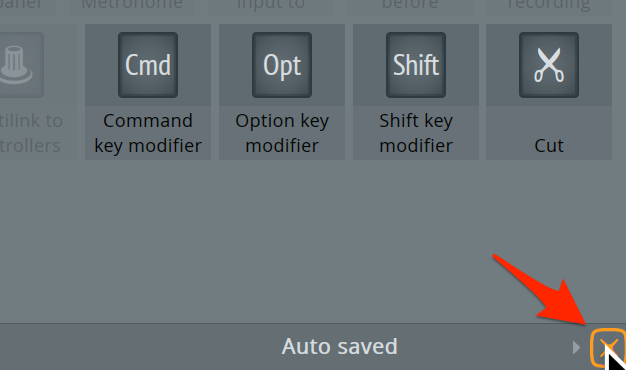
Task: Select the Opt key icon
Action: [x=282, y=65]
